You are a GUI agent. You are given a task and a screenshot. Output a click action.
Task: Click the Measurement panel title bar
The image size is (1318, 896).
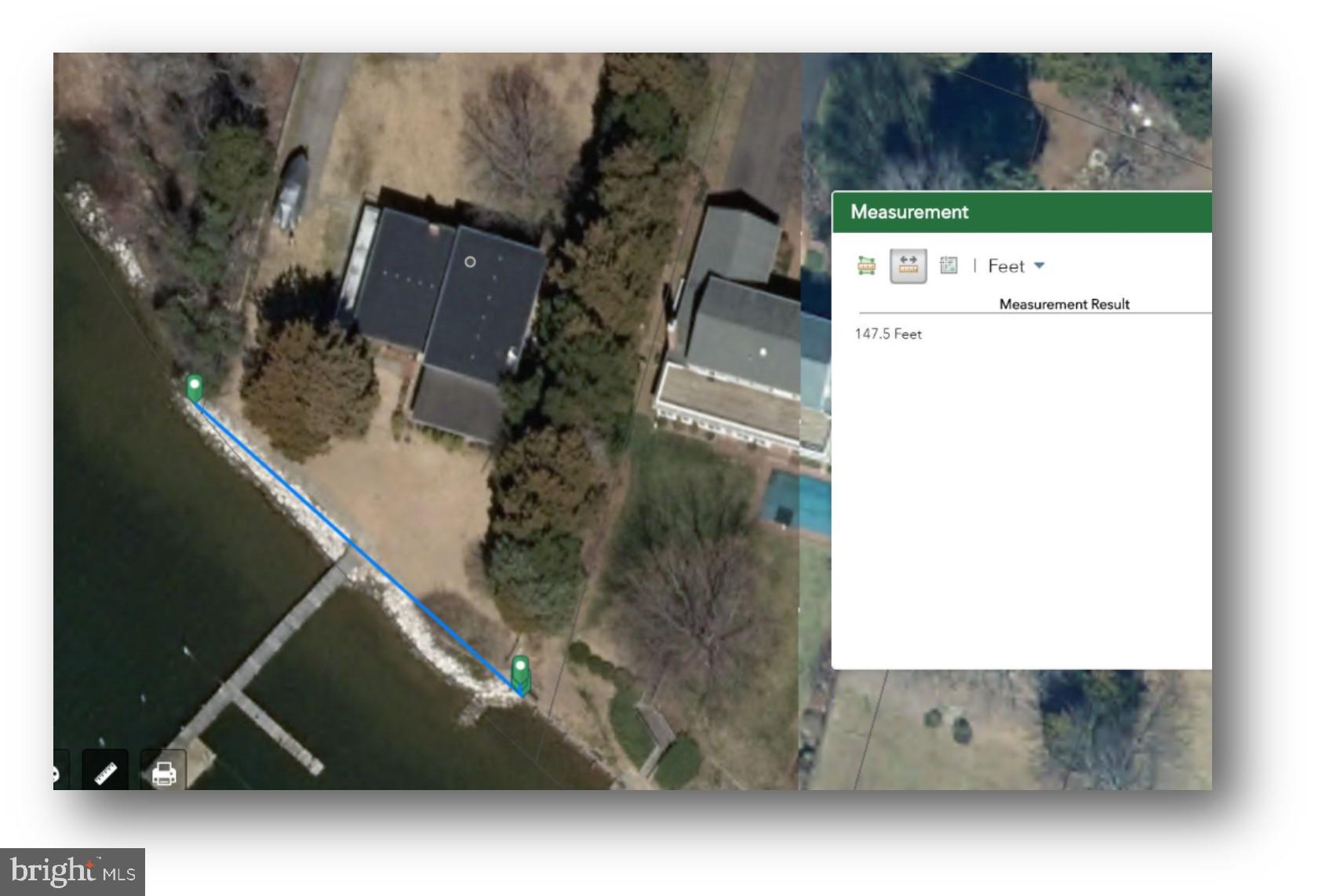coord(1021,213)
